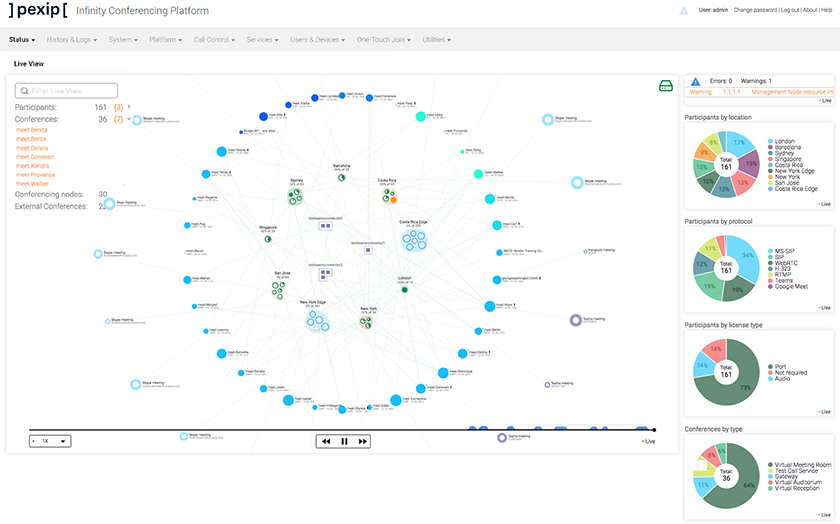Open the playback speed 1X dropdown
840x524 pixels.
click(50, 440)
